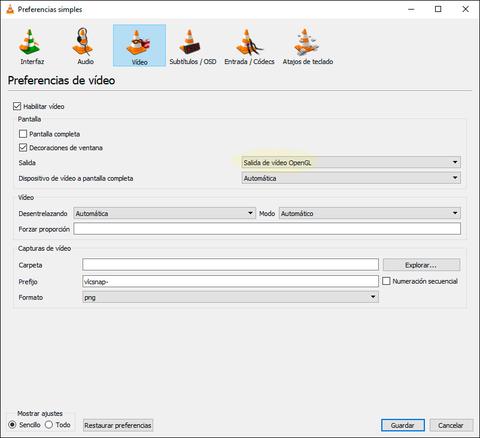Click into the Carpeta path field
This screenshot has height=438, width=480.
point(230,265)
